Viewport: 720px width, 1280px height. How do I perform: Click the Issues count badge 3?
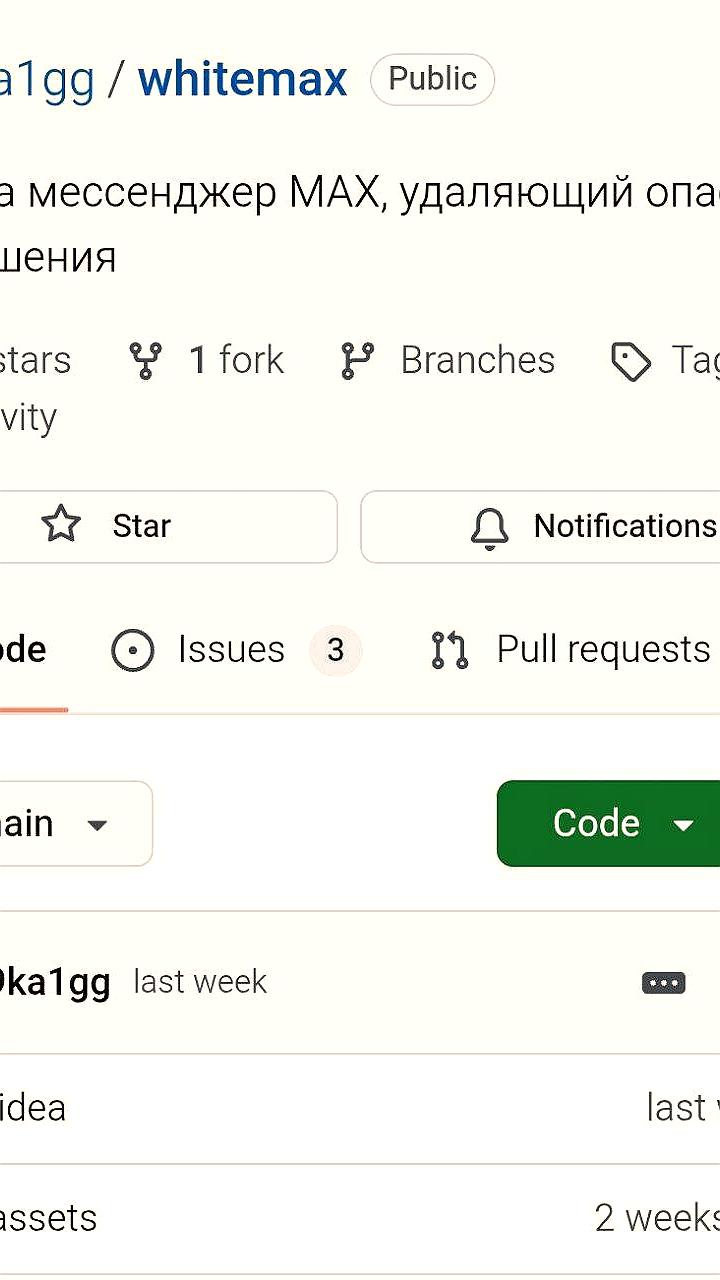coord(336,650)
